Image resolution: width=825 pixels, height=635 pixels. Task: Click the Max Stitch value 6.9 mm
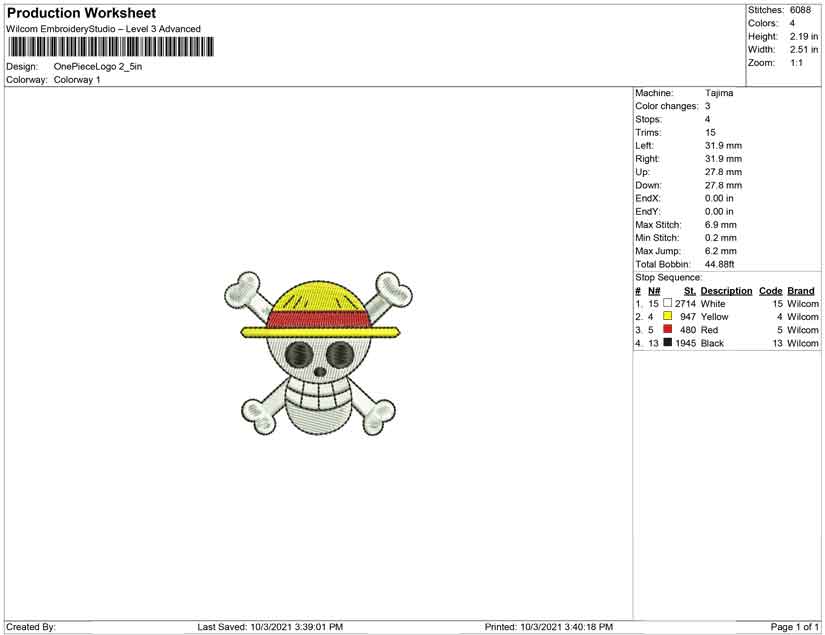(x=721, y=225)
